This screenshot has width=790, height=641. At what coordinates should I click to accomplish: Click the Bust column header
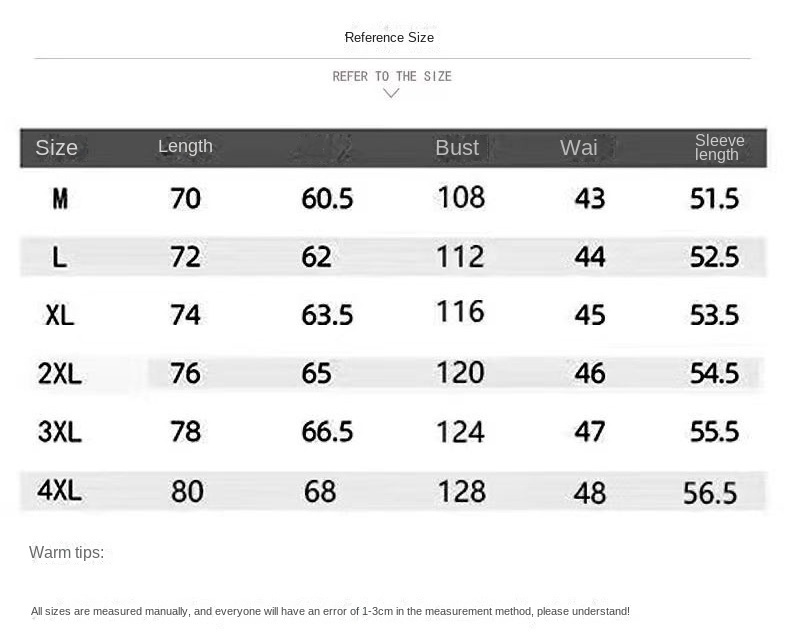pyautogui.click(x=457, y=147)
